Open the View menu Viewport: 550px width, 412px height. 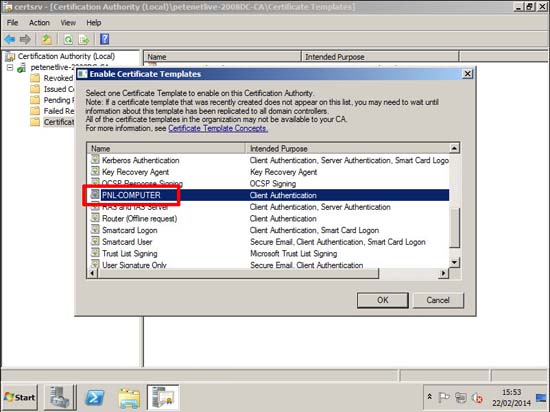pyautogui.click(x=68, y=23)
